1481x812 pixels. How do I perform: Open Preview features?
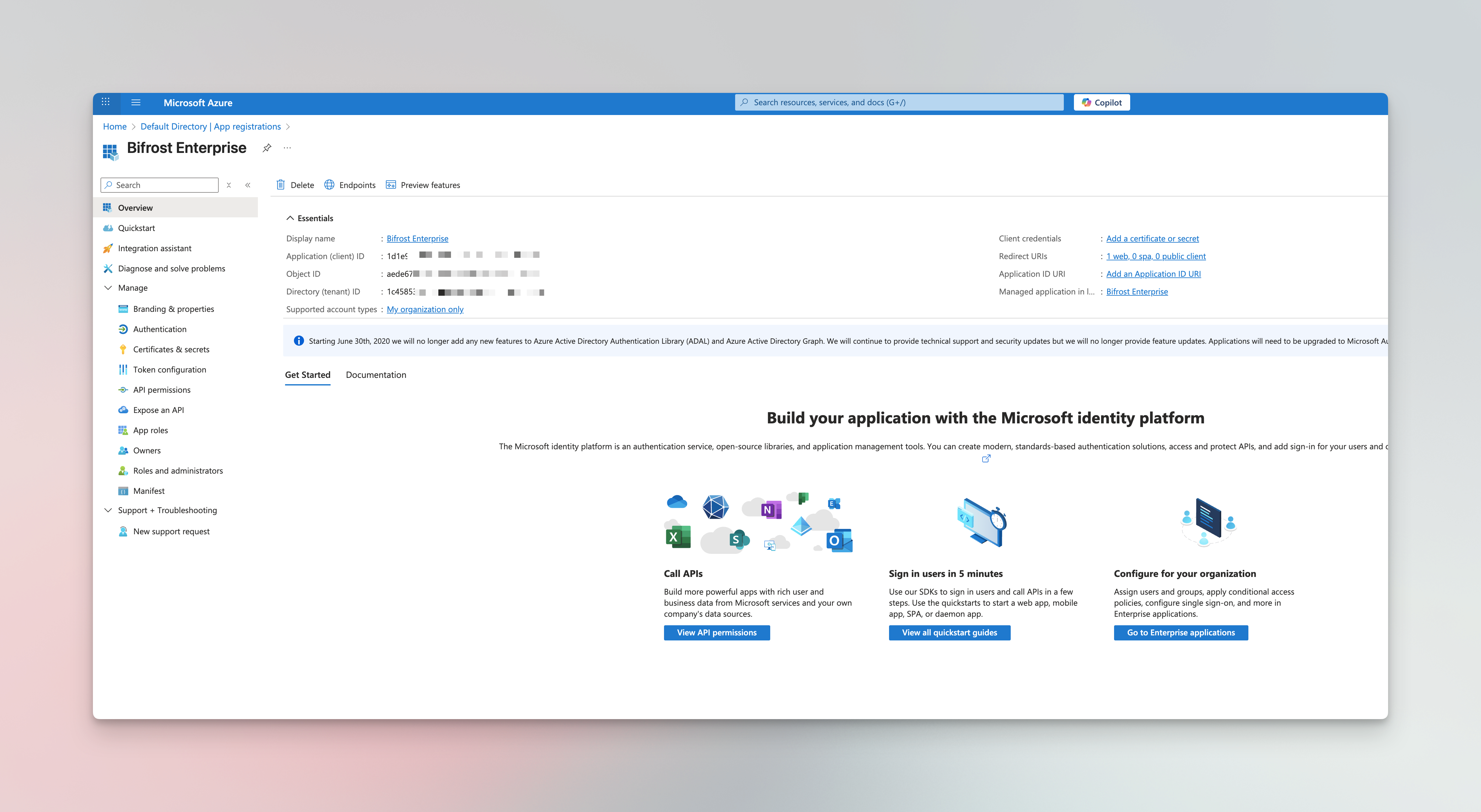423,185
